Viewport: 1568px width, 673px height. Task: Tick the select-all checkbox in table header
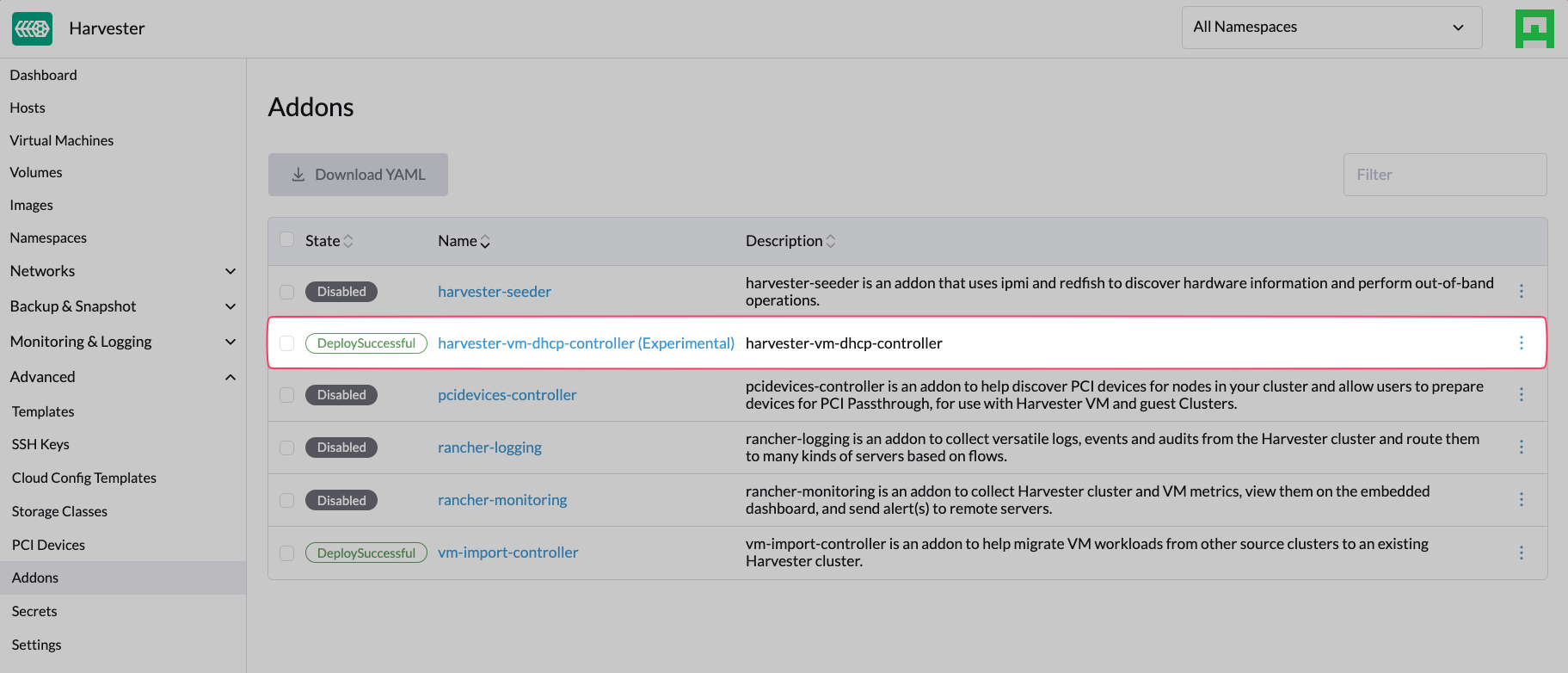coord(287,240)
